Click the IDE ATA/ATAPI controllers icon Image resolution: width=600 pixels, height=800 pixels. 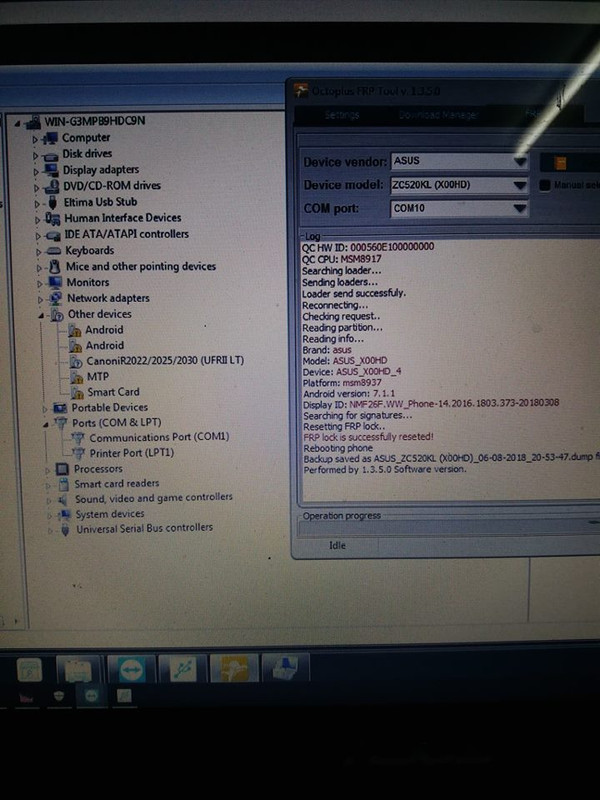click(x=53, y=236)
